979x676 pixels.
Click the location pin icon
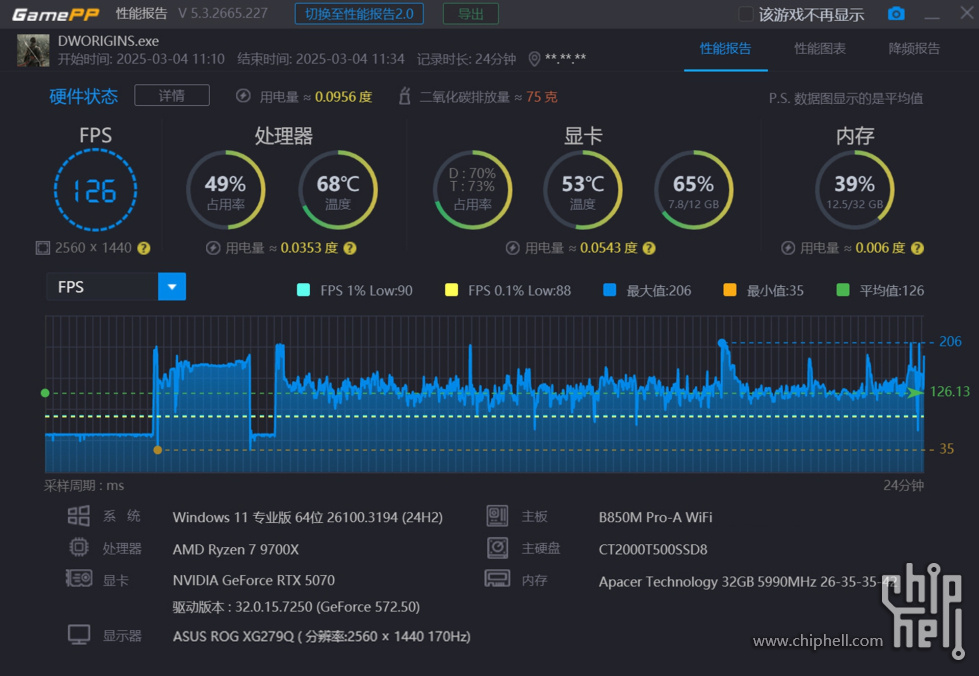[x=534, y=59]
